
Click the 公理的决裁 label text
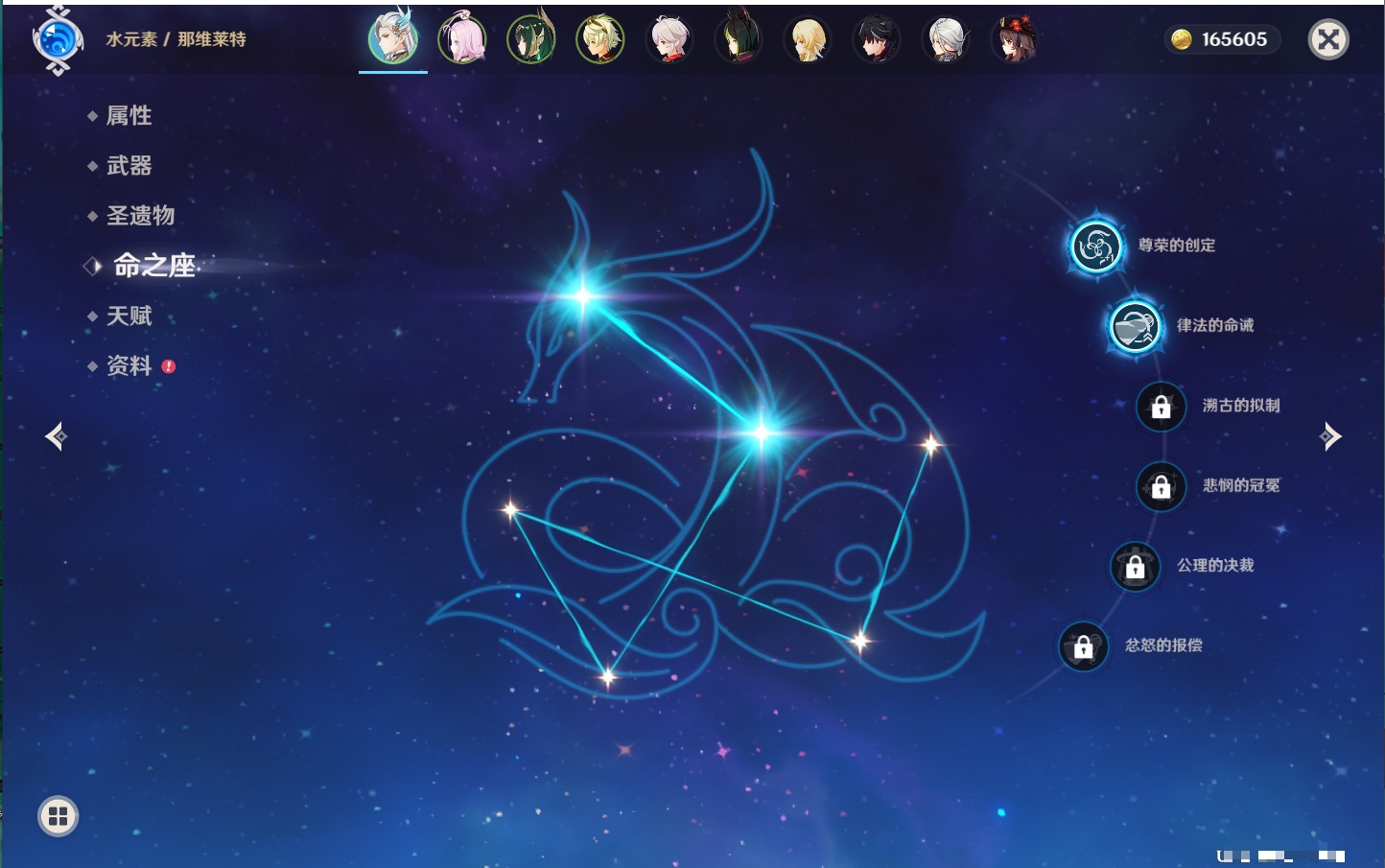point(1215,566)
